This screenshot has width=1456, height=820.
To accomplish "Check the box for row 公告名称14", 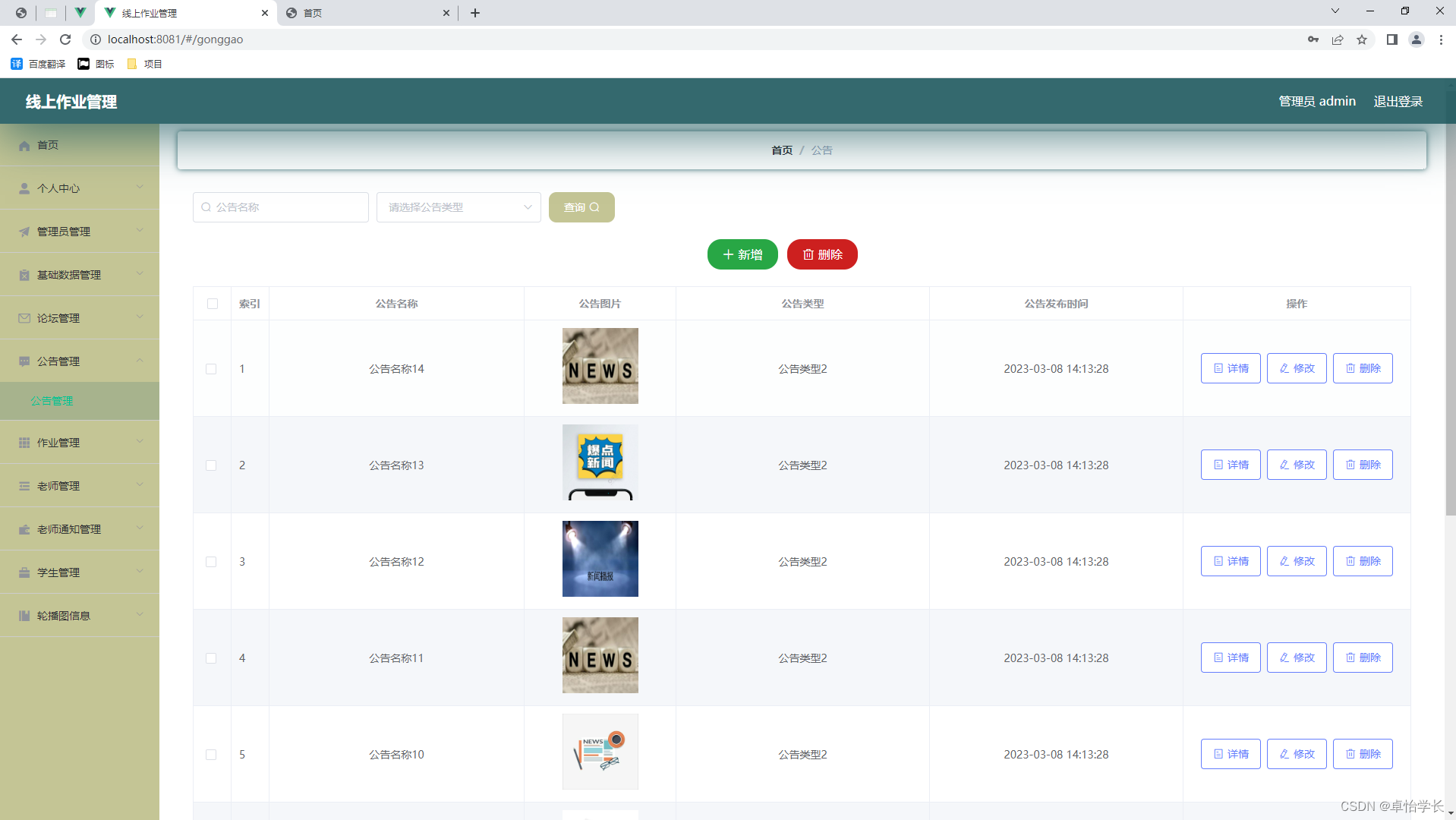I will tap(211, 369).
